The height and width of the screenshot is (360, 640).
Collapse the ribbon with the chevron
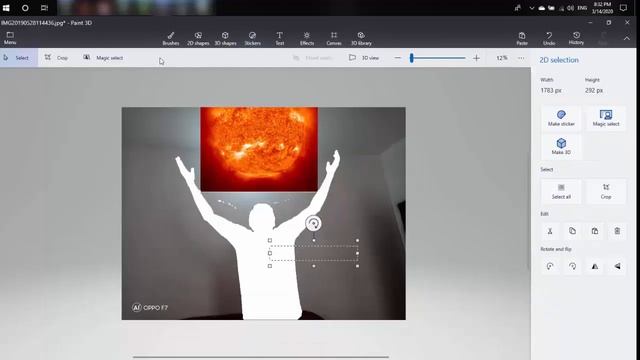(627, 38)
